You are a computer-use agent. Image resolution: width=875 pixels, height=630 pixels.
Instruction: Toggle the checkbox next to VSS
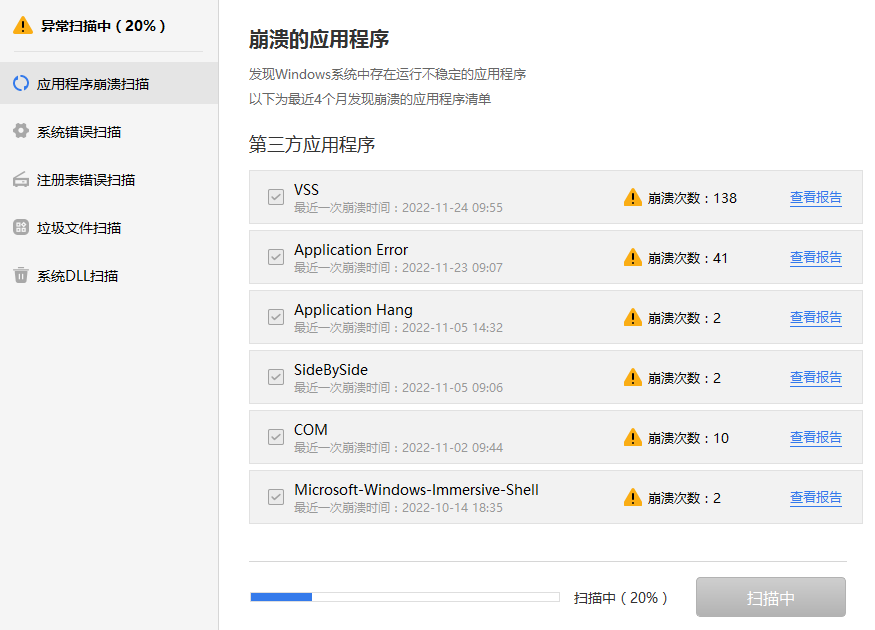275,197
